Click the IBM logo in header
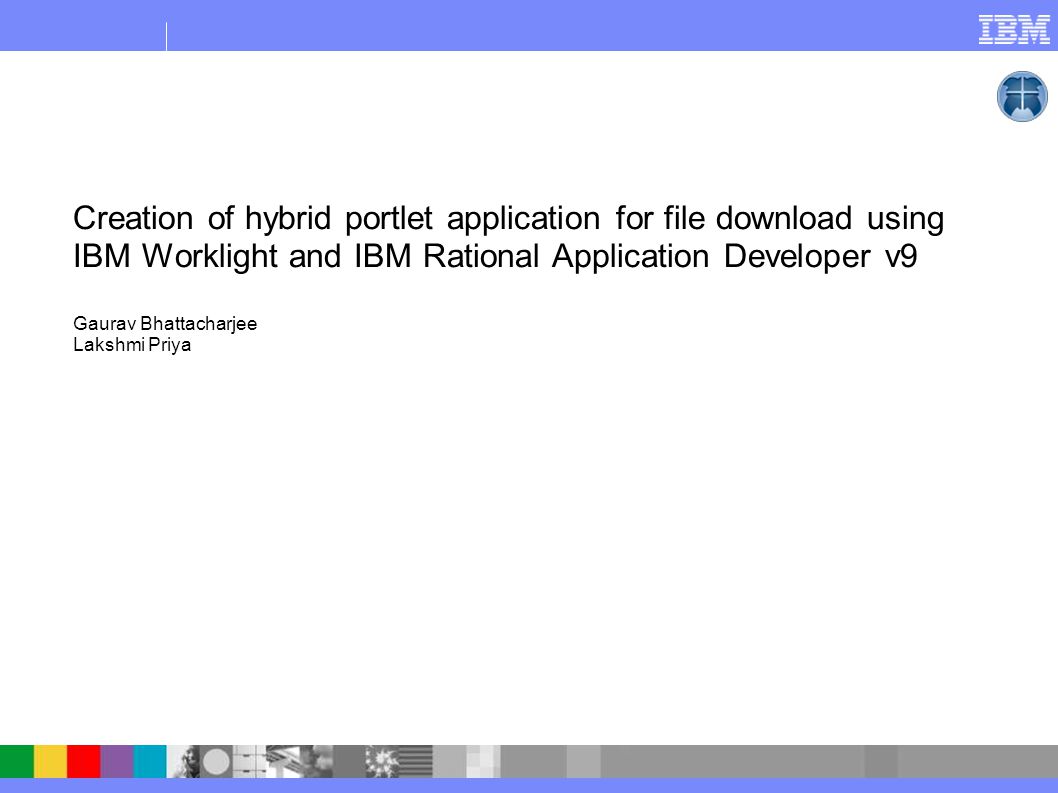This screenshot has width=1058, height=793. 1014,30
